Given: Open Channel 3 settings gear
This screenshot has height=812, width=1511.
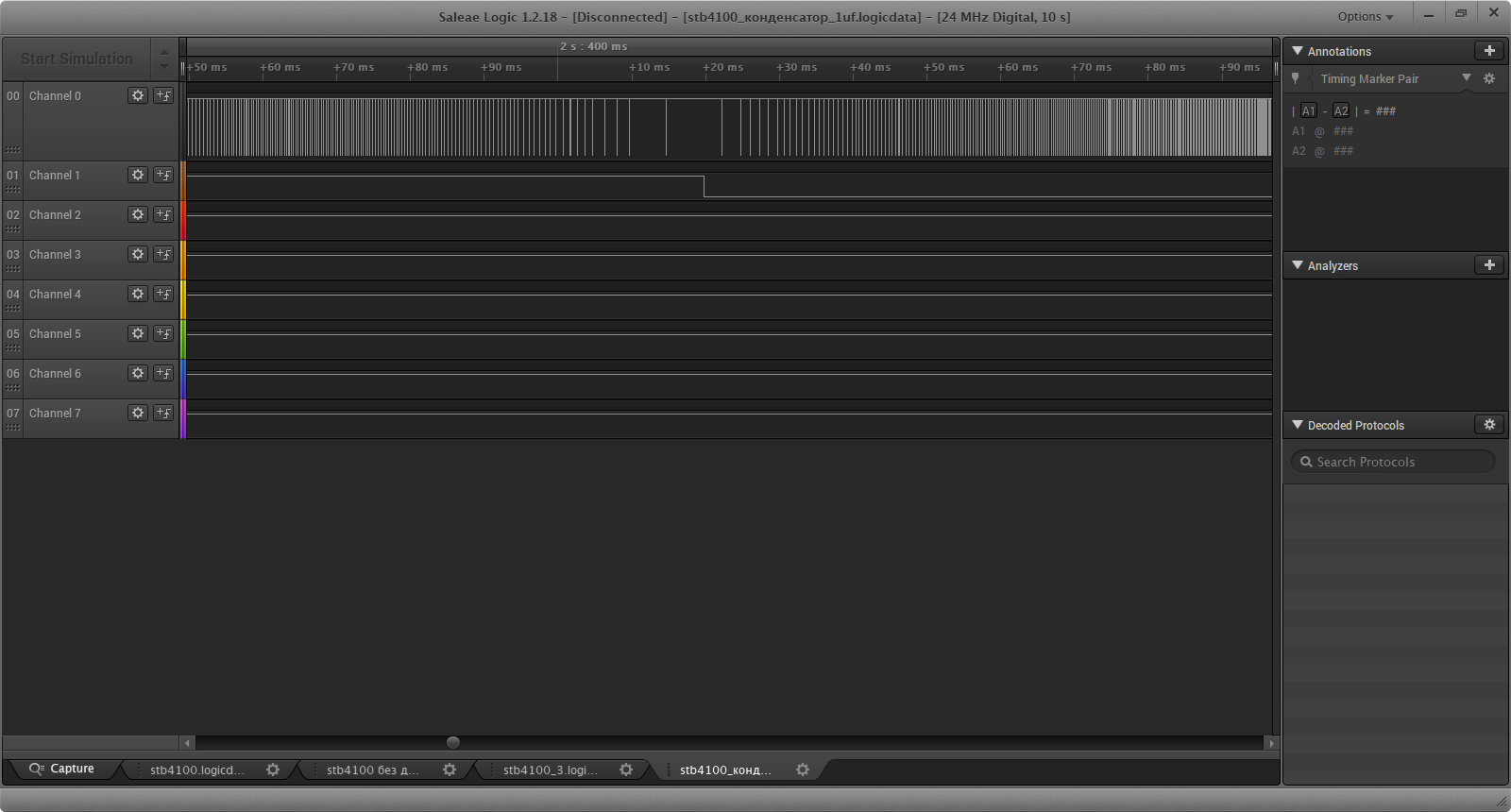Looking at the screenshot, I should (x=138, y=254).
